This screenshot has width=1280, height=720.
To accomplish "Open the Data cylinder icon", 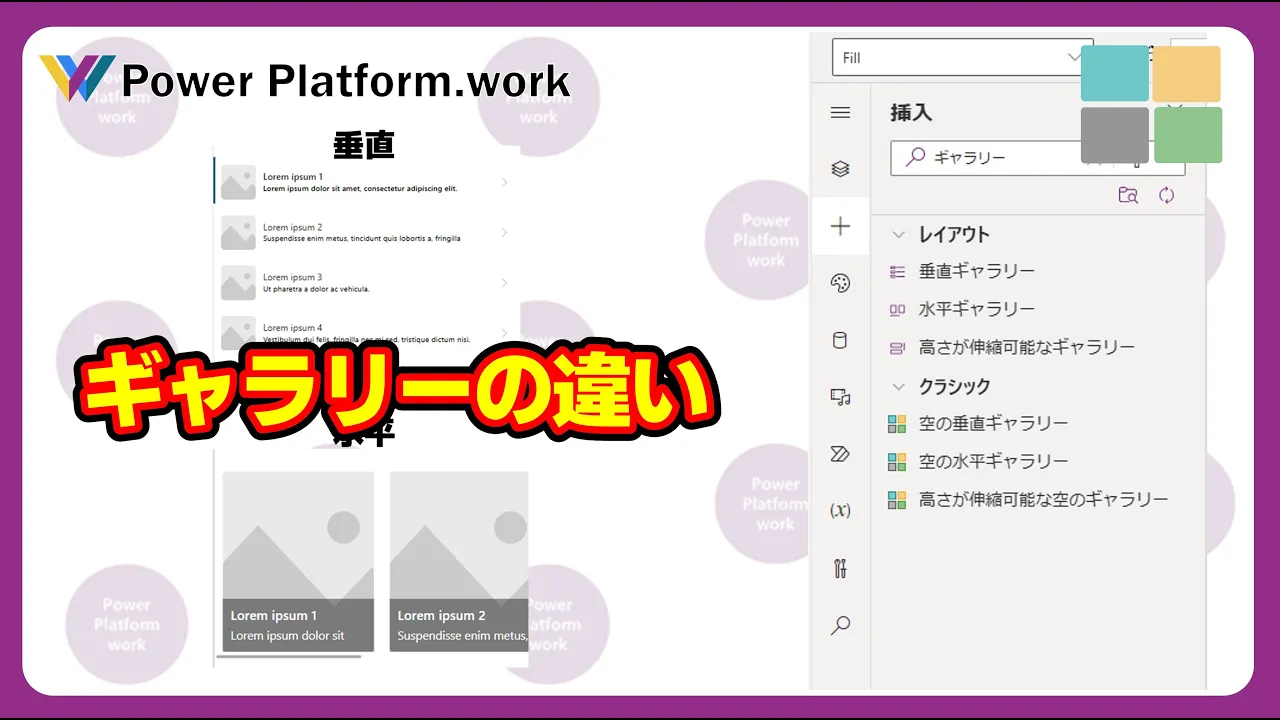I will [x=840, y=341].
